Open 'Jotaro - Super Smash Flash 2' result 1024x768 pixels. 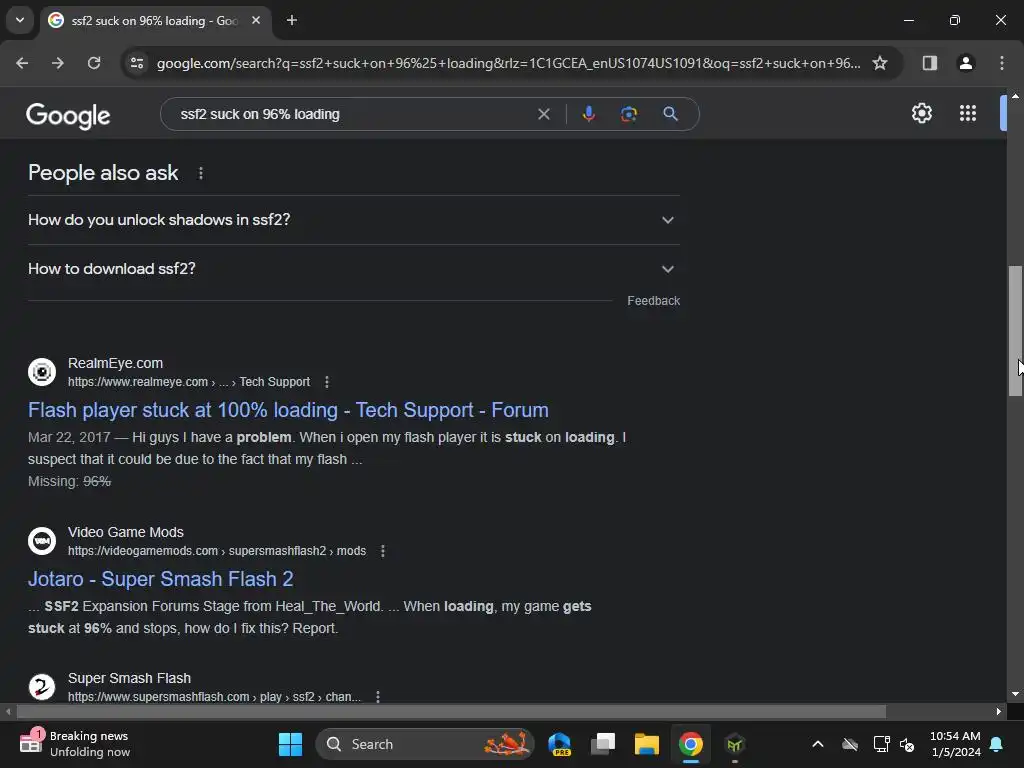tap(161, 579)
